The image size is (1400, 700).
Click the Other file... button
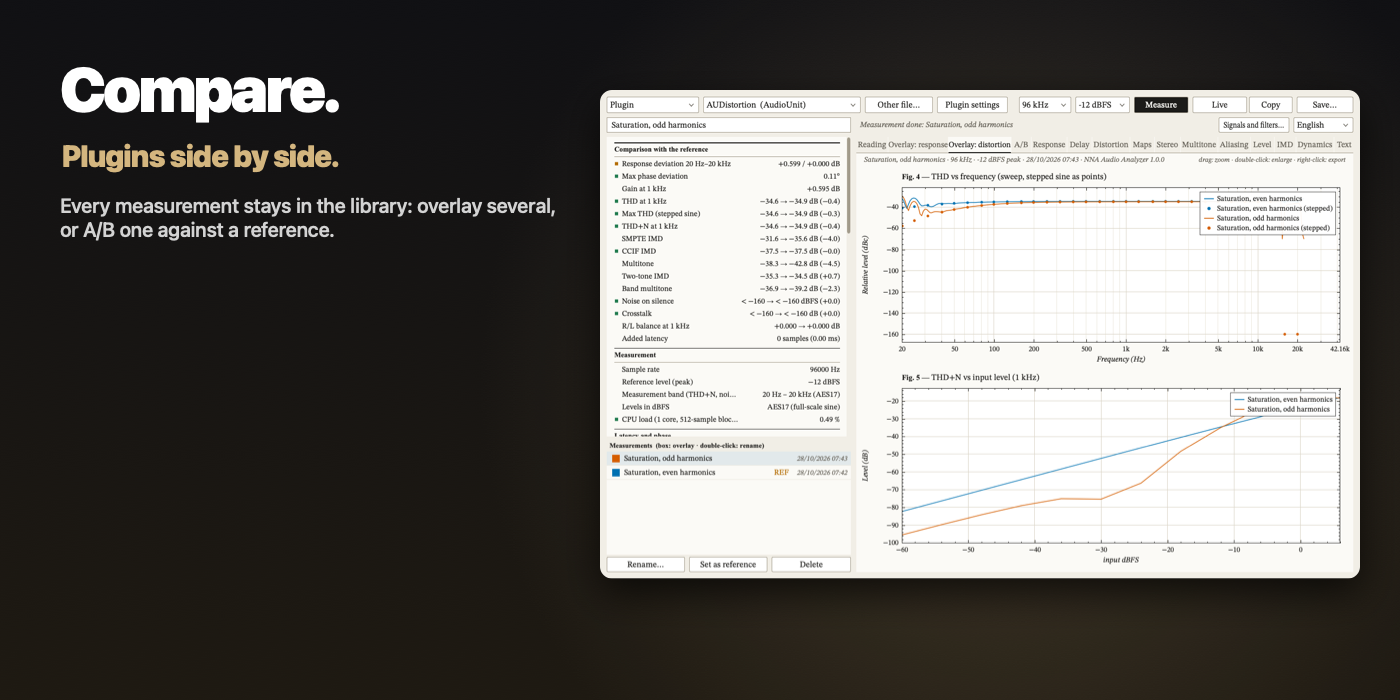(899, 105)
